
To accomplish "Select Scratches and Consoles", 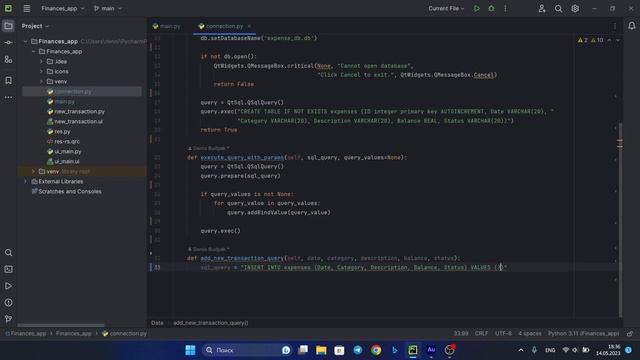I will click(69, 191).
